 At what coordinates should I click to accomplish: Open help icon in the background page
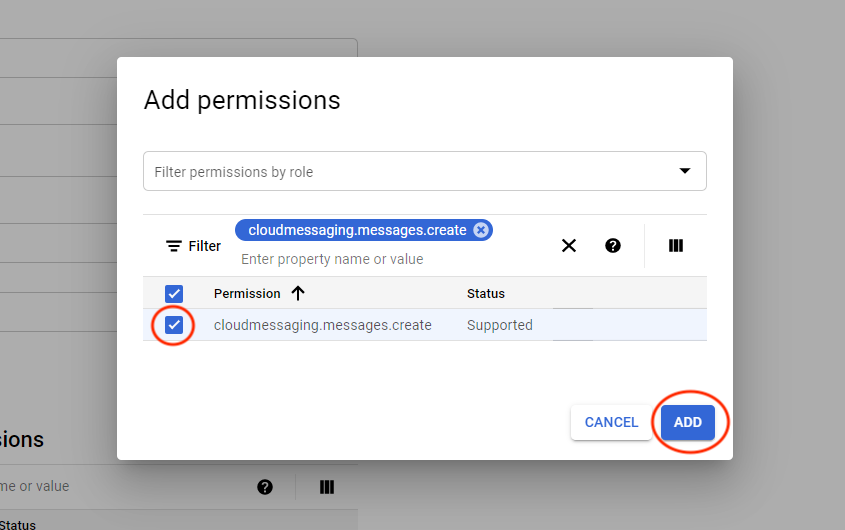[x=265, y=487]
